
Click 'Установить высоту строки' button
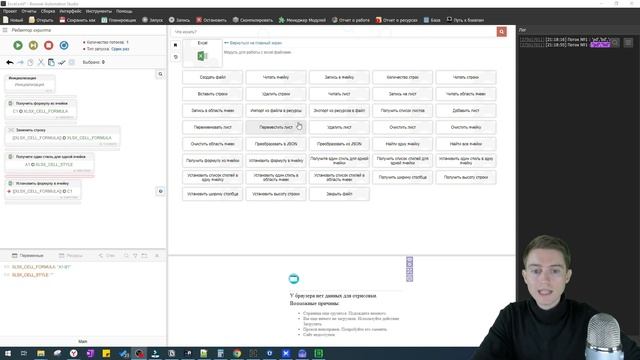[x=276, y=194]
